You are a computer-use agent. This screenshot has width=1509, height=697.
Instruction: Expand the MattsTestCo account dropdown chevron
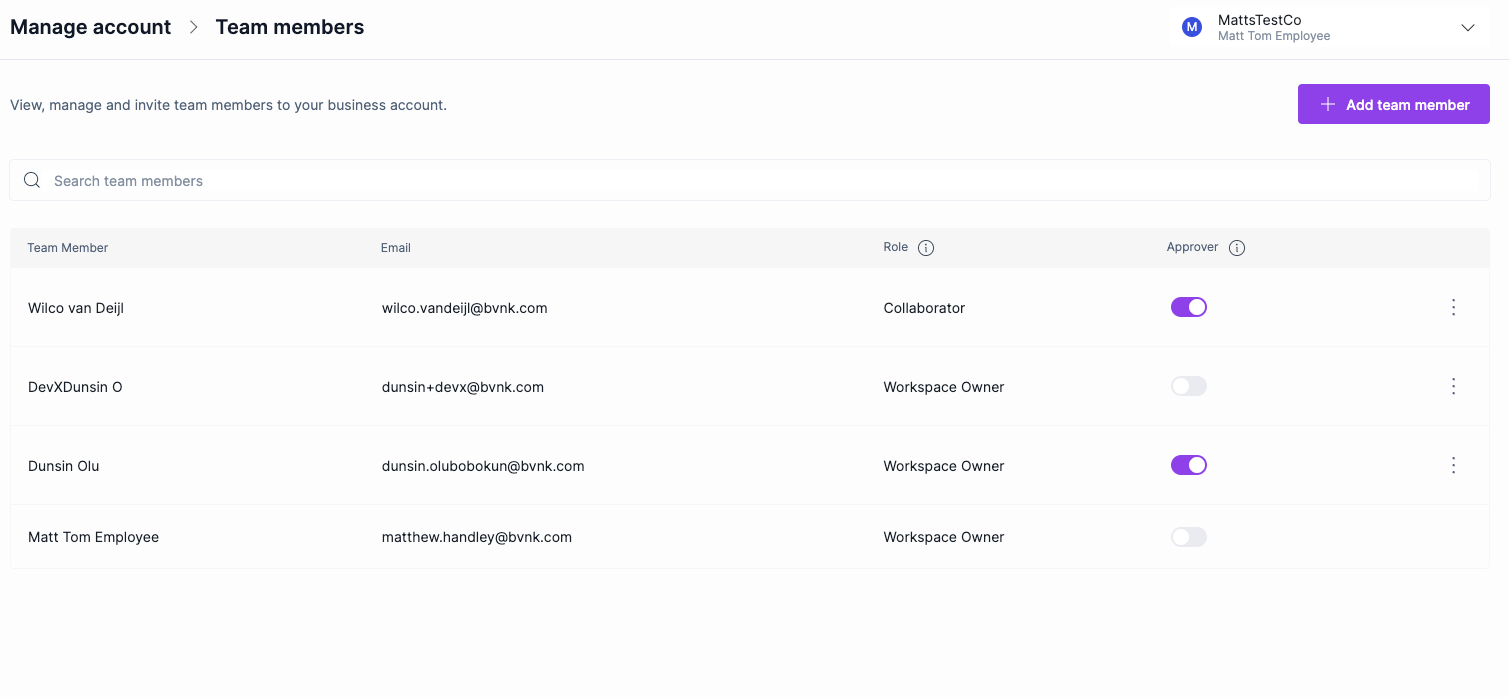tap(1467, 27)
